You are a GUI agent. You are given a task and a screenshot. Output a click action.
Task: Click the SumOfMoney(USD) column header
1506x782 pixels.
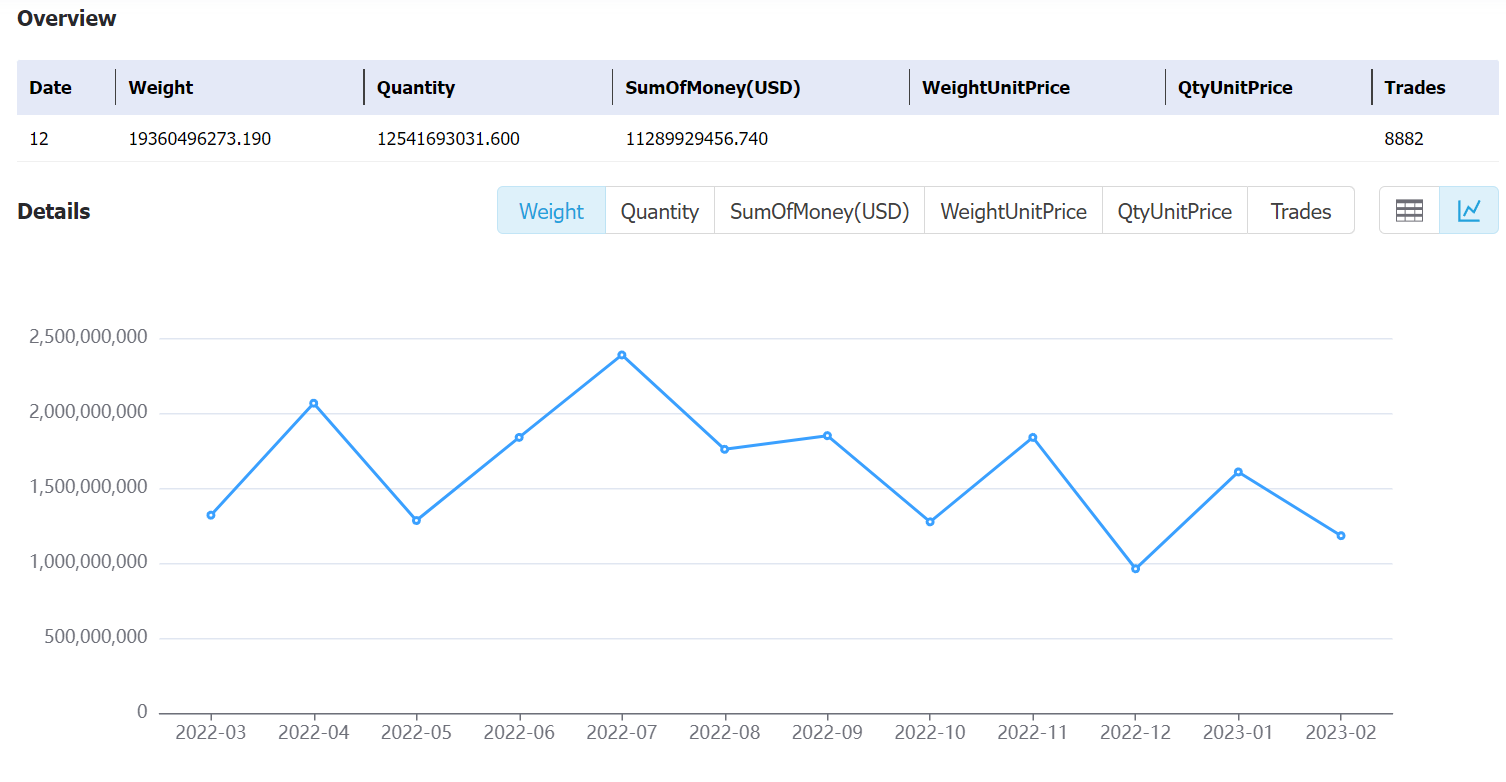(x=713, y=88)
